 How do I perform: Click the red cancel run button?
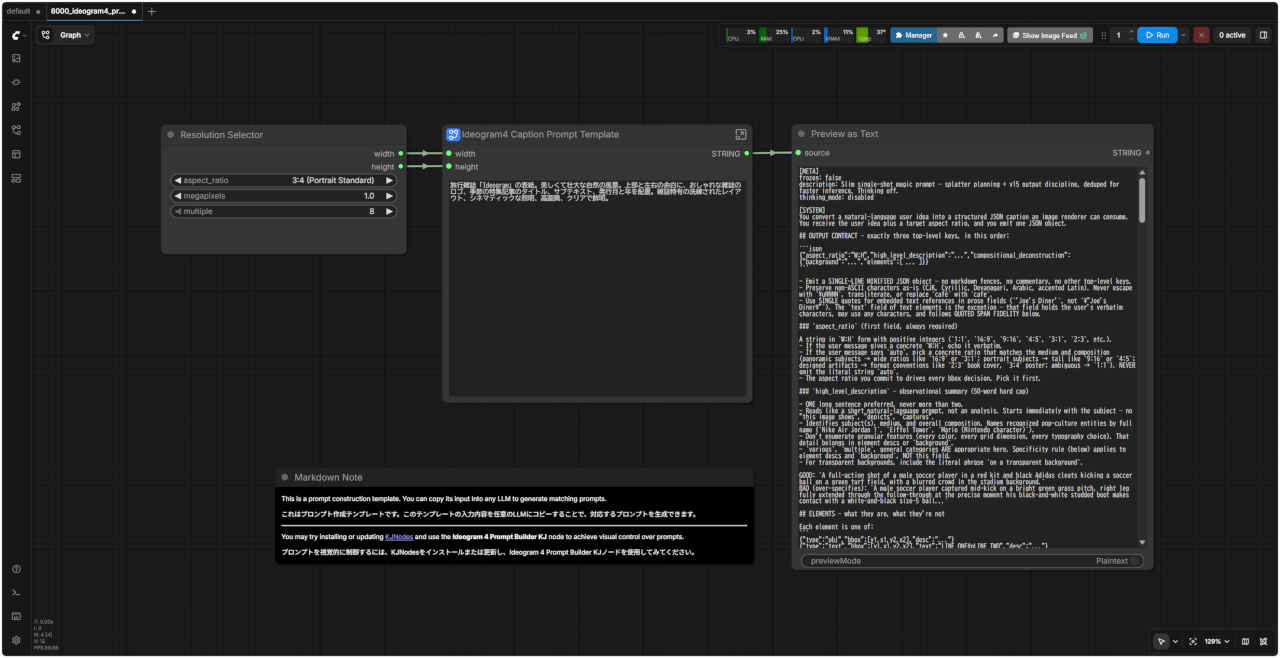pos(1201,35)
